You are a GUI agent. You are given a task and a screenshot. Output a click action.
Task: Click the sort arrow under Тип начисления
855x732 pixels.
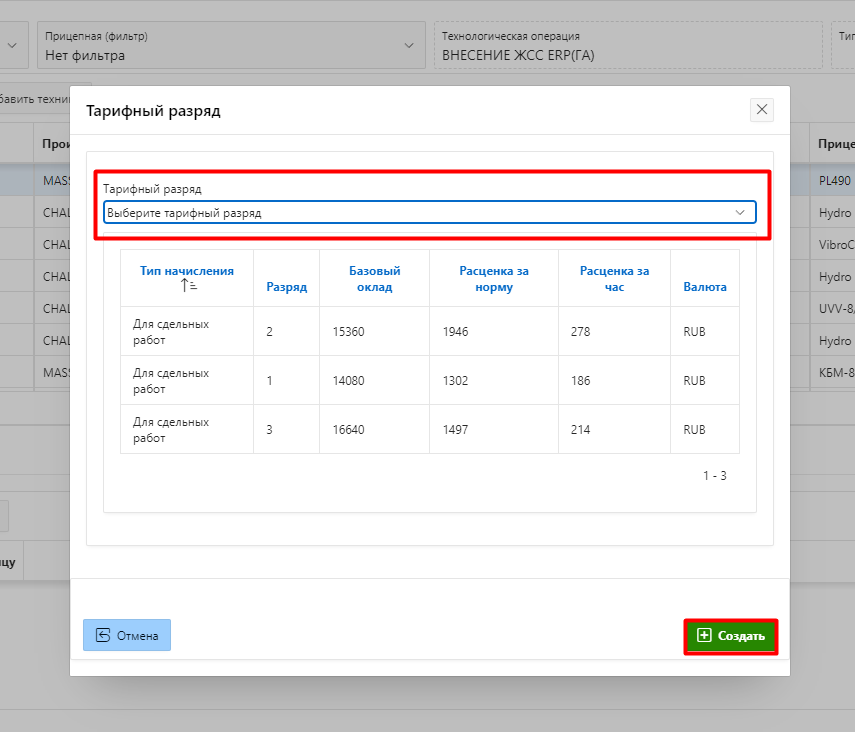click(187, 286)
